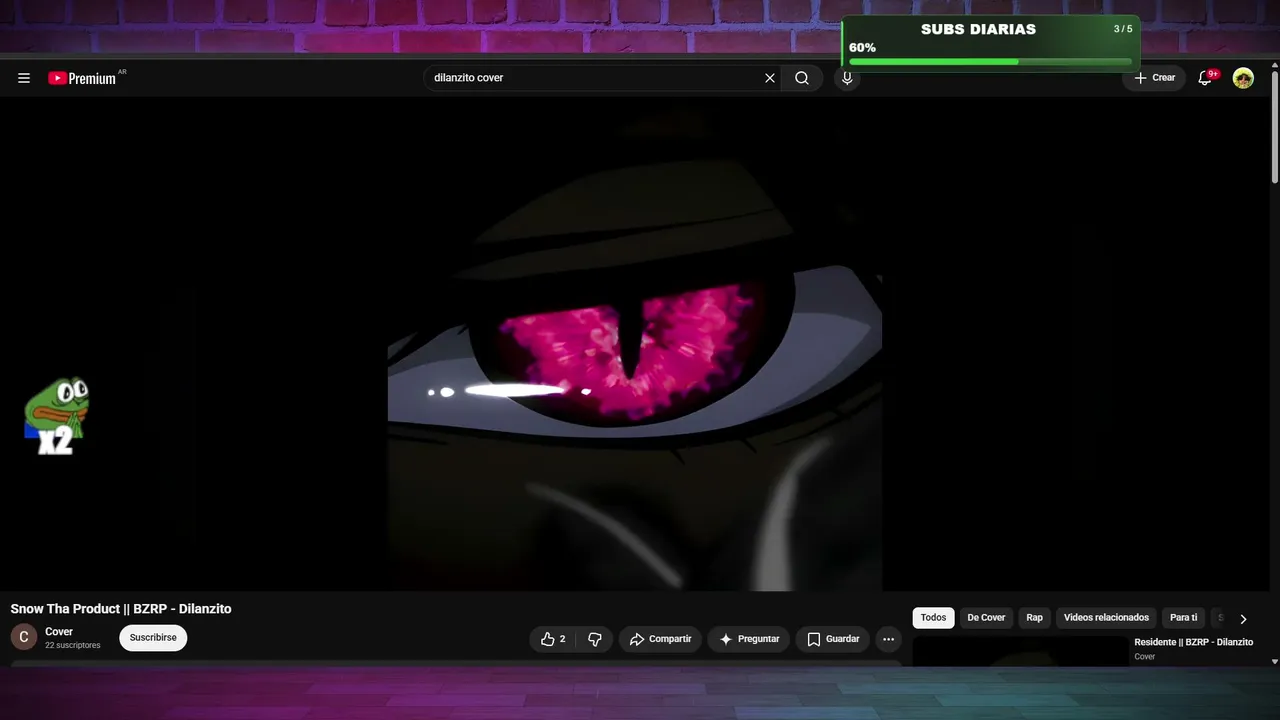Open the Preguntar AI button
Screen dimensions: 1280x720
749,639
